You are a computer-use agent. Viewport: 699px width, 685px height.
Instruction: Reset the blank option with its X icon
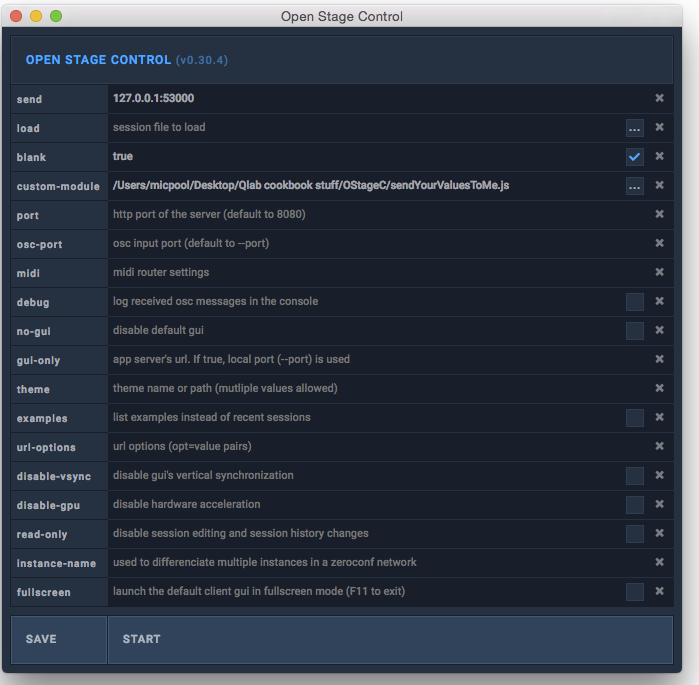[x=659, y=156]
